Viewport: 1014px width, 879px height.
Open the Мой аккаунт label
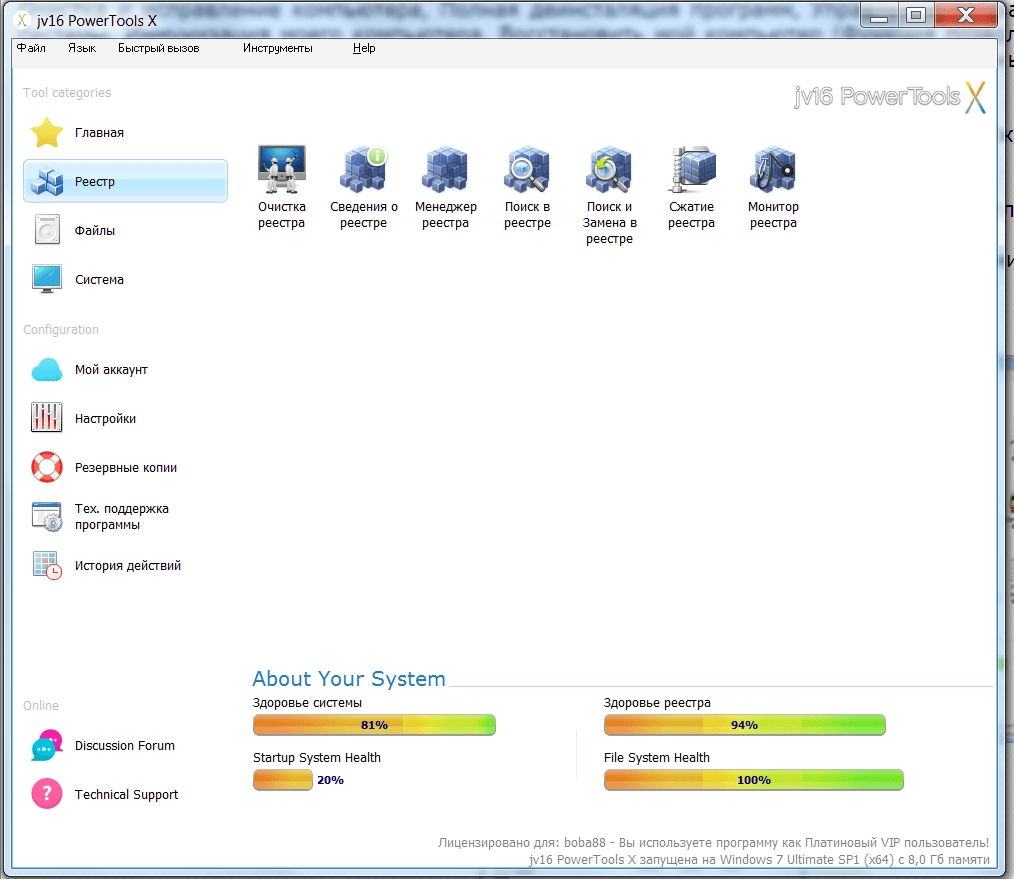click(x=111, y=370)
